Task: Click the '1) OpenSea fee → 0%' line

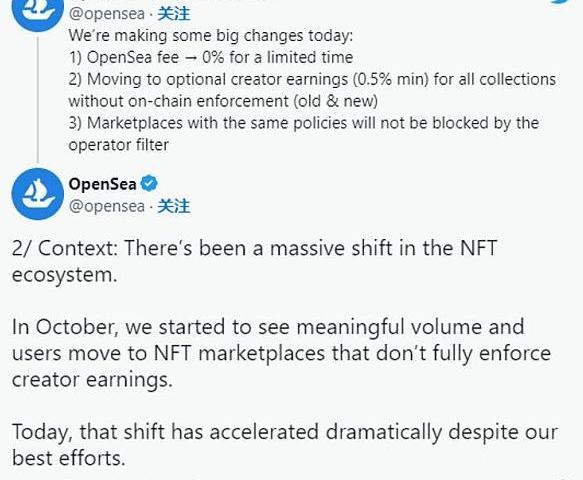Action: 210,58
